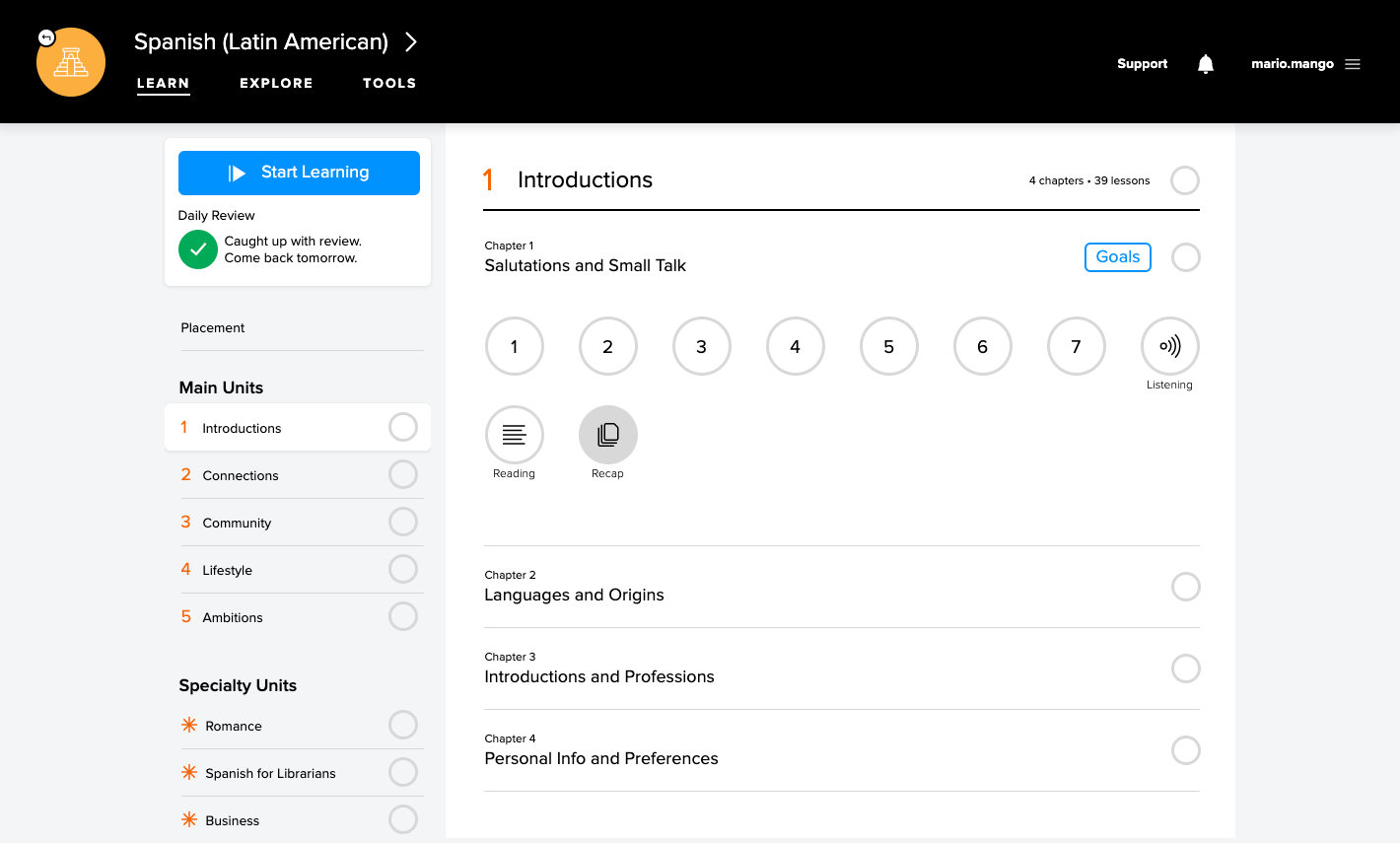Toggle the Lifestyle unit progress circle
This screenshot has width=1400, height=843.
(x=402, y=570)
